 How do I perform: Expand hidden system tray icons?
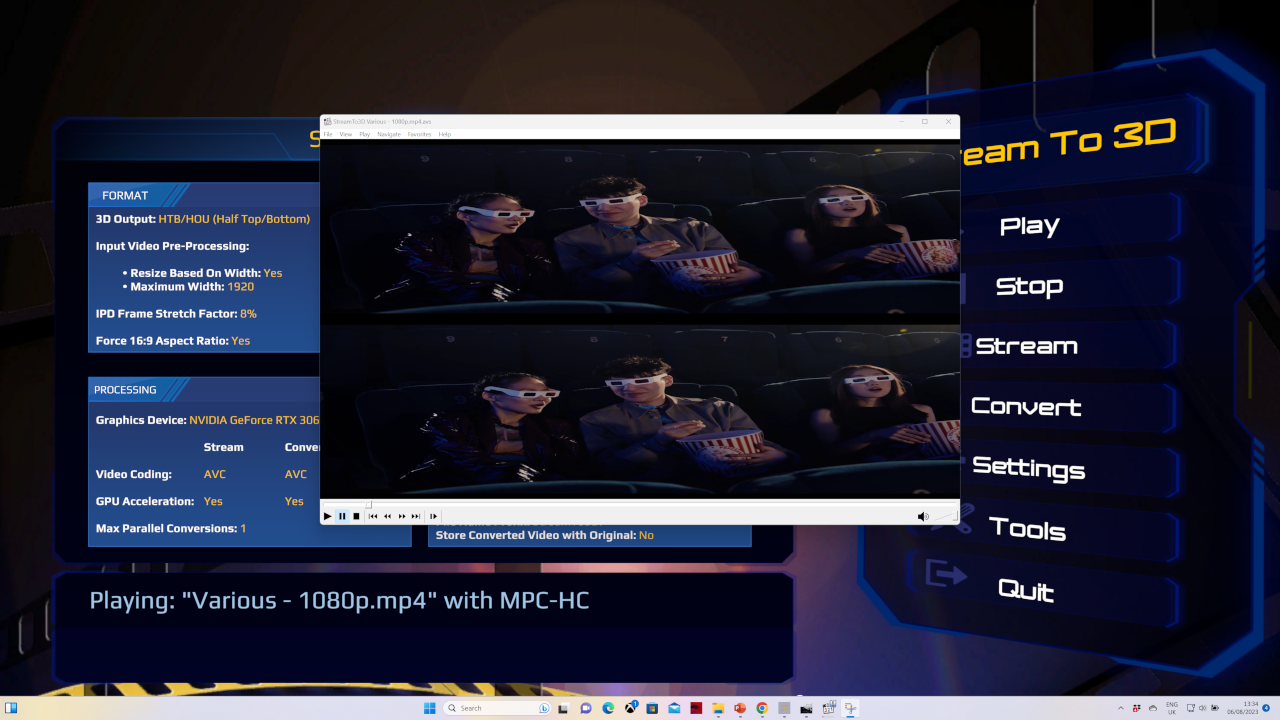(x=1121, y=708)
